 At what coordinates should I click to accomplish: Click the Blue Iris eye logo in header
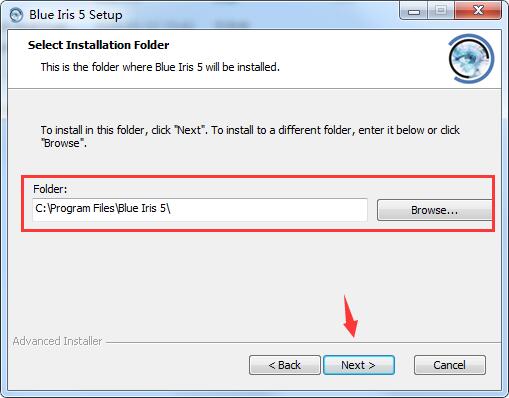point(471,59)
